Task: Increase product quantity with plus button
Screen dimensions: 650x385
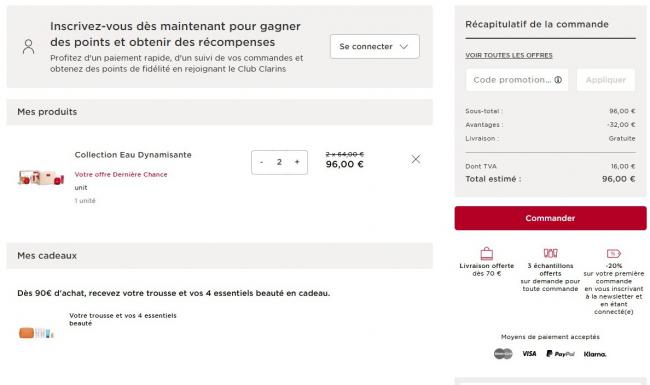Action: [297, 162]
